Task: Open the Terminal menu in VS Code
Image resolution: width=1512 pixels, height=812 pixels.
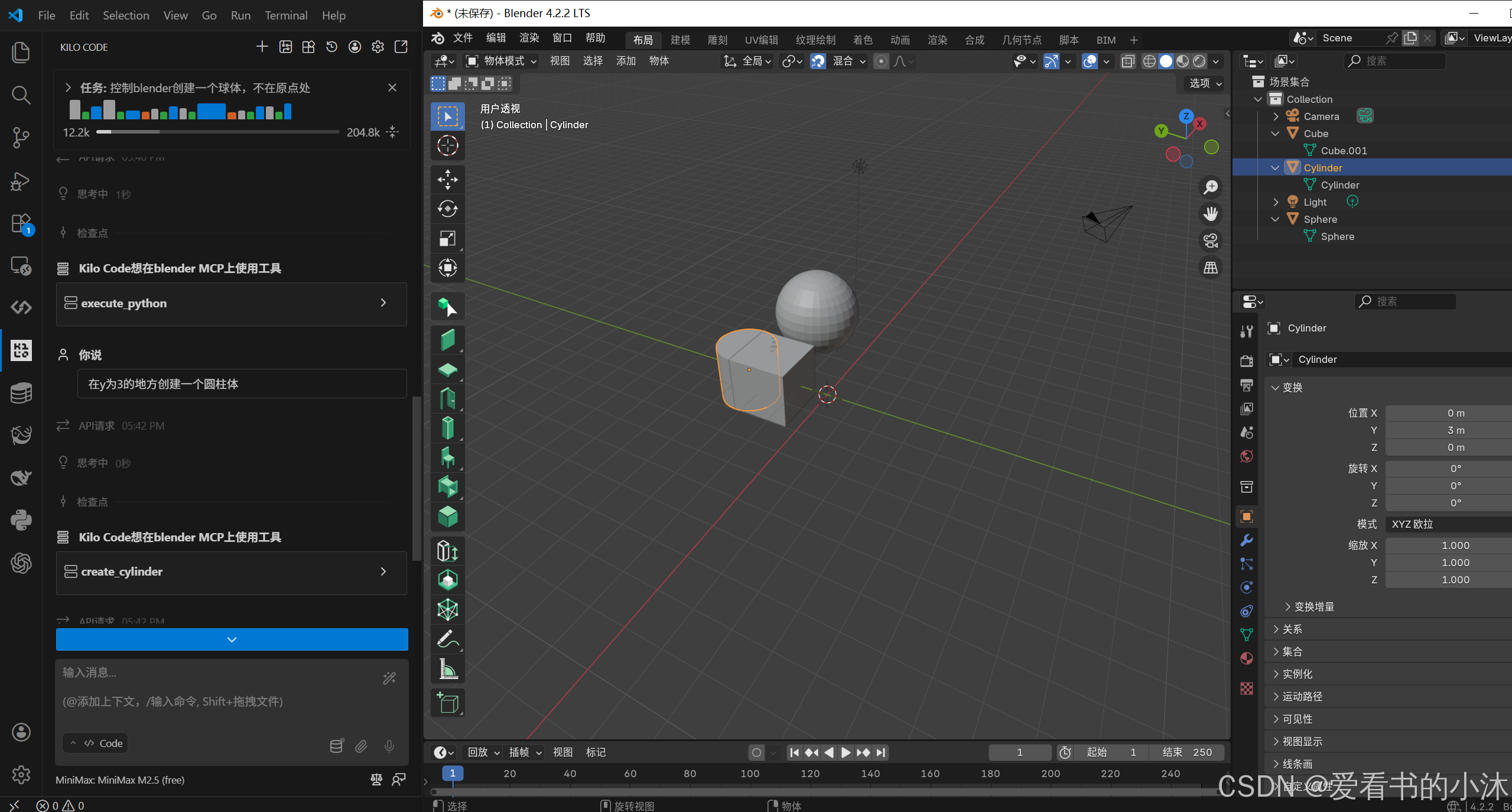Action: click(286, 15)
